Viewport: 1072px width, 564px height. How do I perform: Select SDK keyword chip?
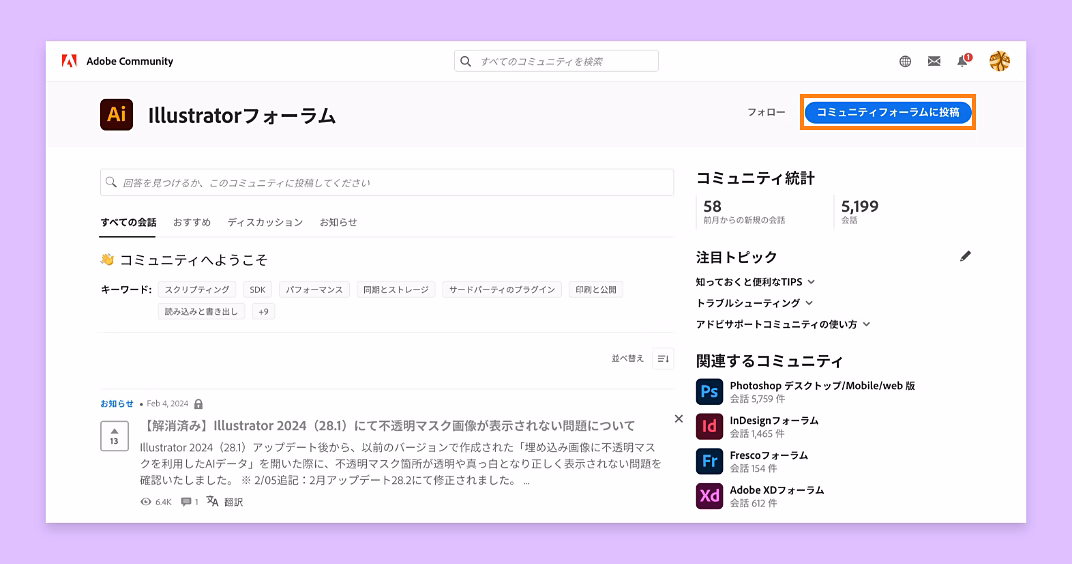(x=257, y=290)
